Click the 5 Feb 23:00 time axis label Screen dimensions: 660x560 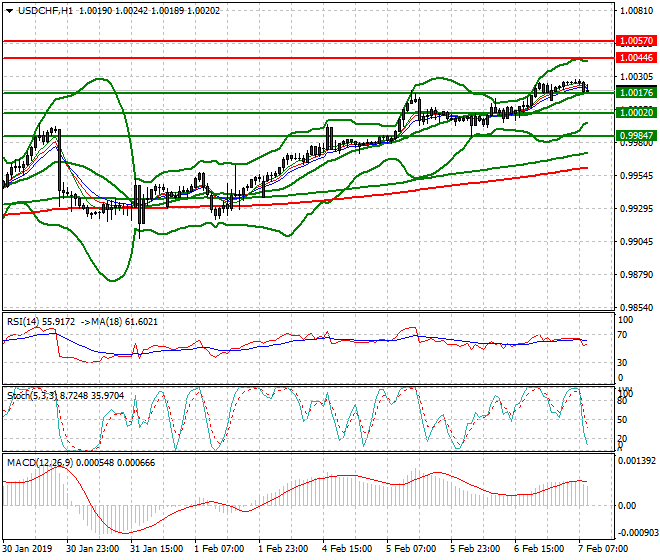475,549
